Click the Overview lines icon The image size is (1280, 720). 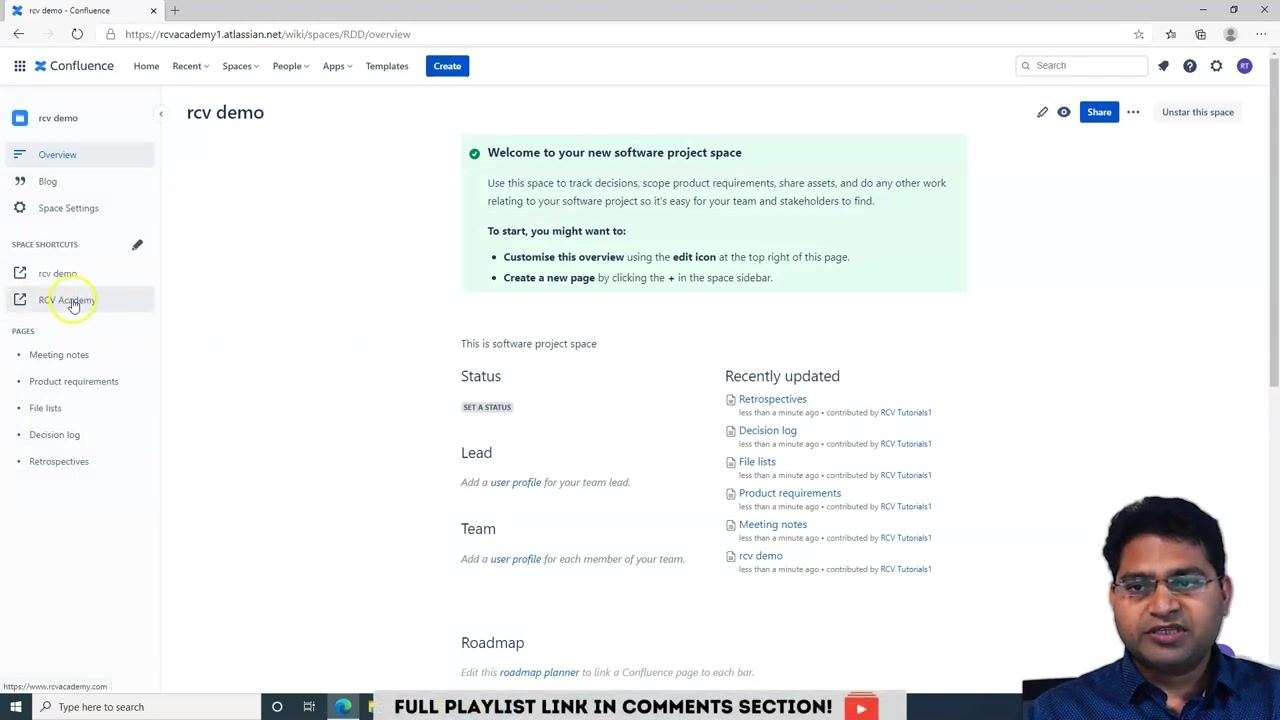point(20,154)
